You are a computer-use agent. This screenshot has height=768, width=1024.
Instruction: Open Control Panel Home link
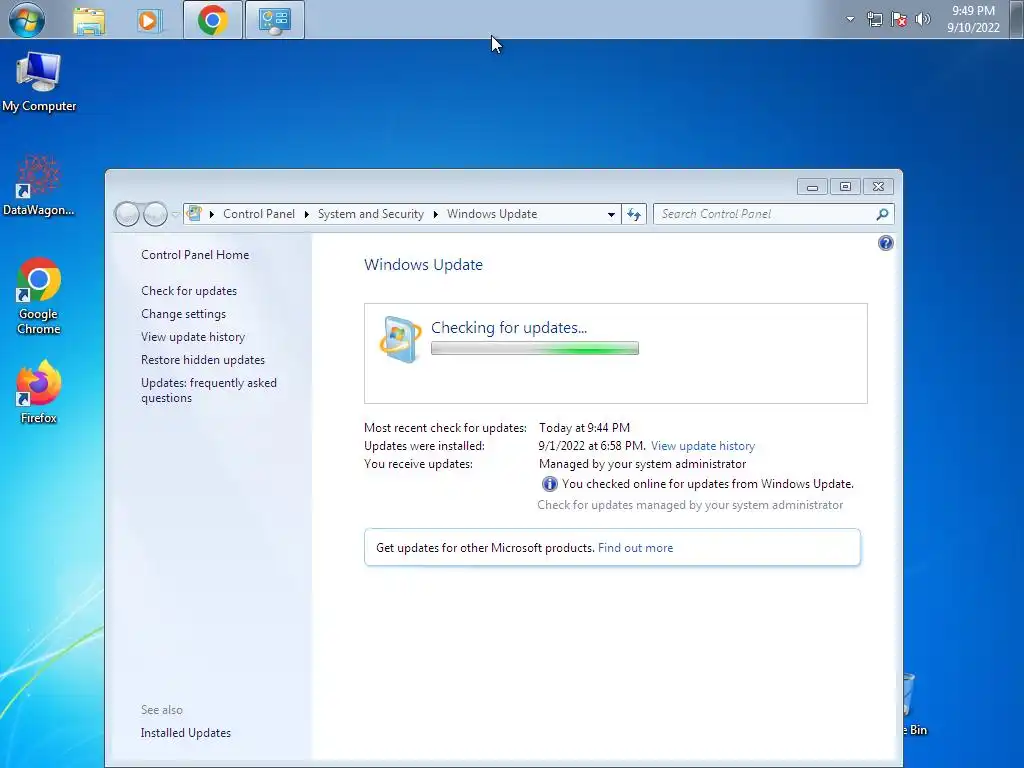(x=195, y=255)
